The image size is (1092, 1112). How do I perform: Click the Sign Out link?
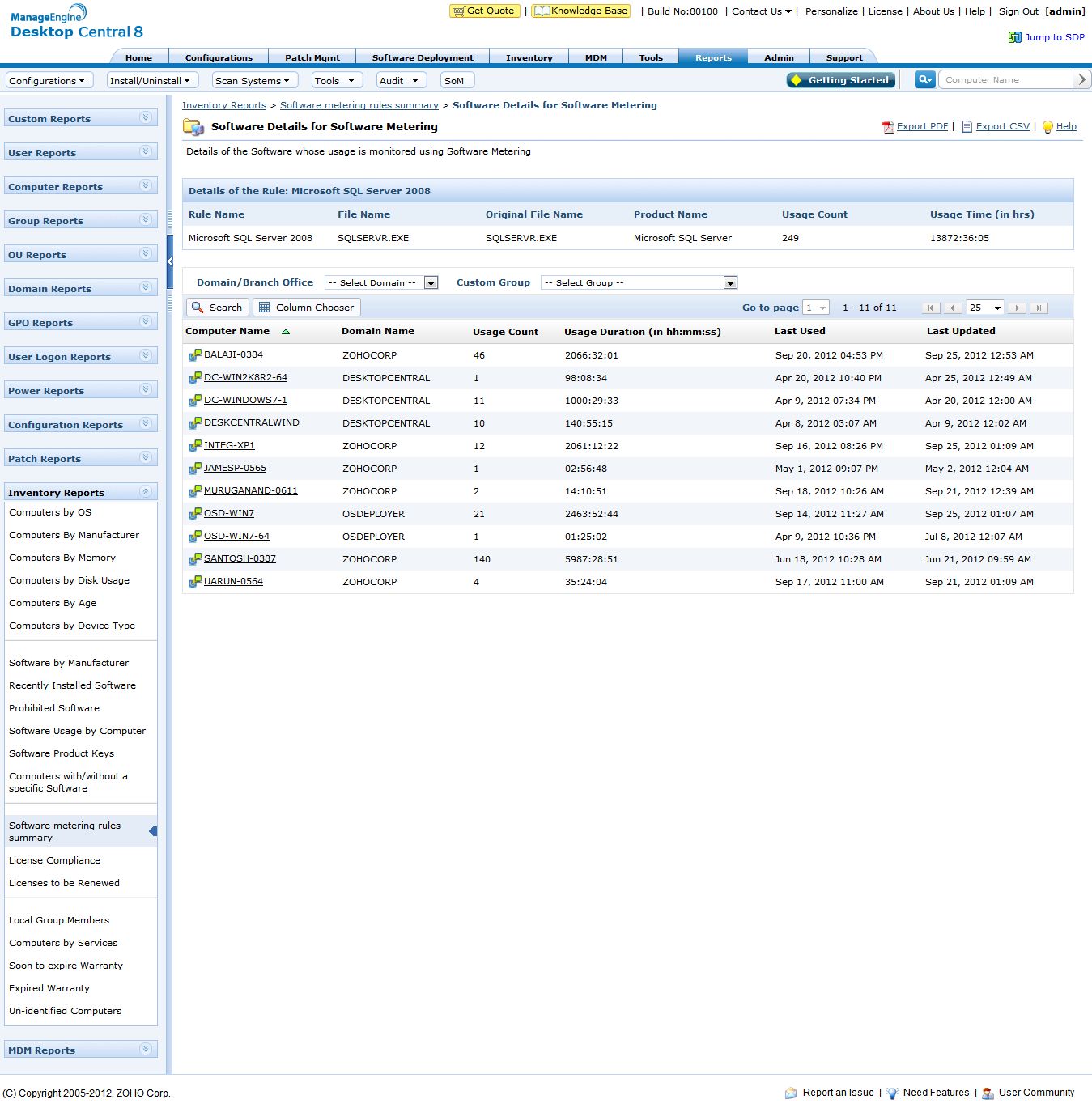[x=1018, y=11]
